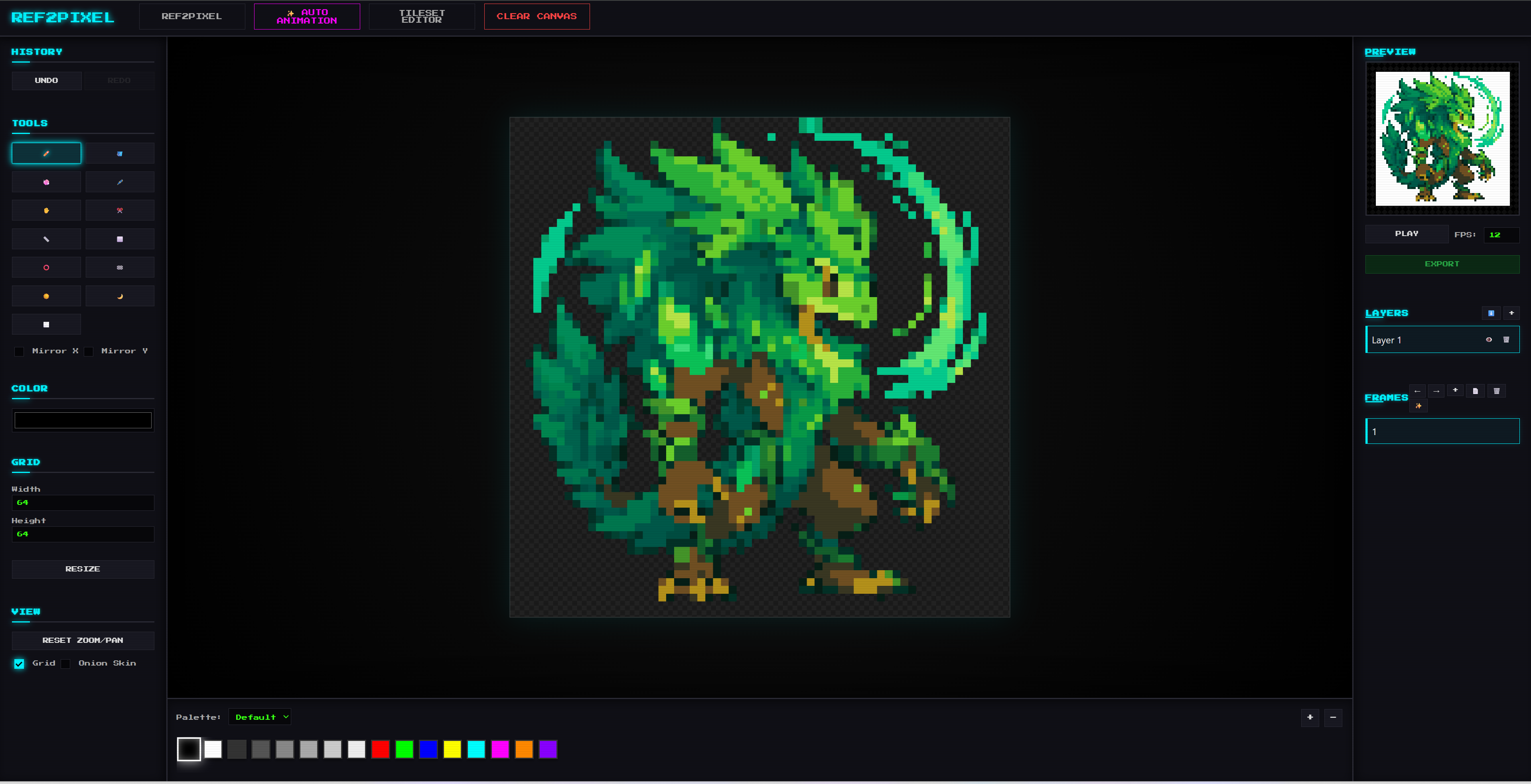Pick the red palette swatch

pos(380,749)
